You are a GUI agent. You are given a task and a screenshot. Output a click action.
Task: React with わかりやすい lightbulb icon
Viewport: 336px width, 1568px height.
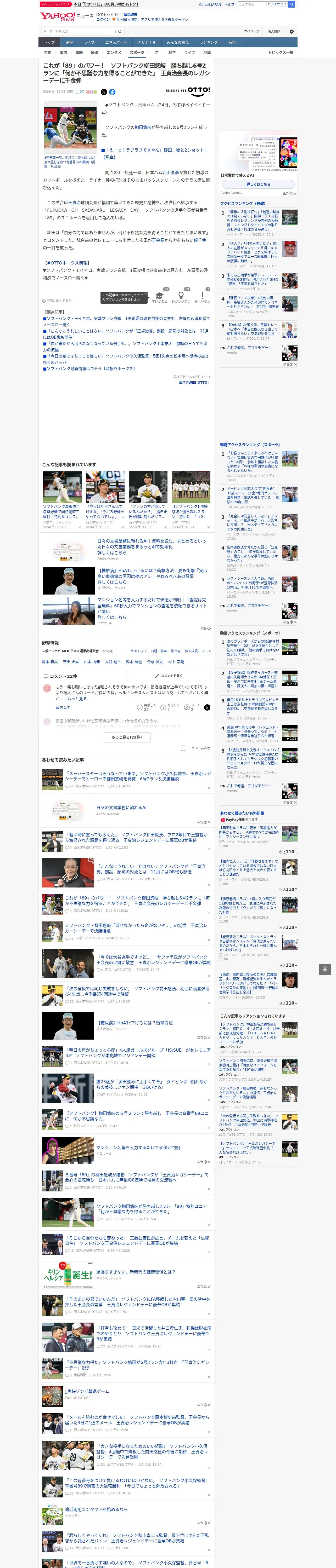(181, 296)
